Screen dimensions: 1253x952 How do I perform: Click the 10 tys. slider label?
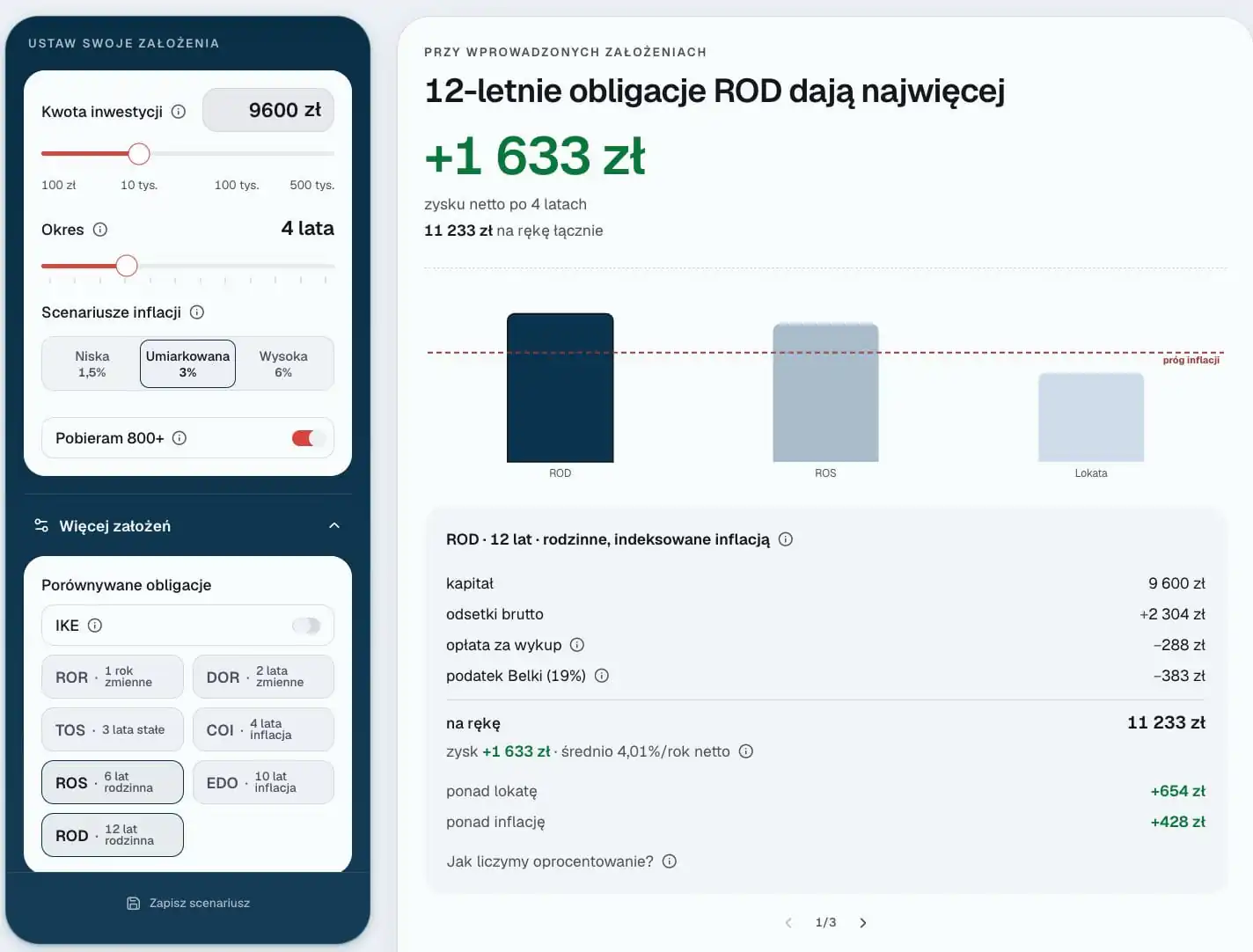point(139,185)
